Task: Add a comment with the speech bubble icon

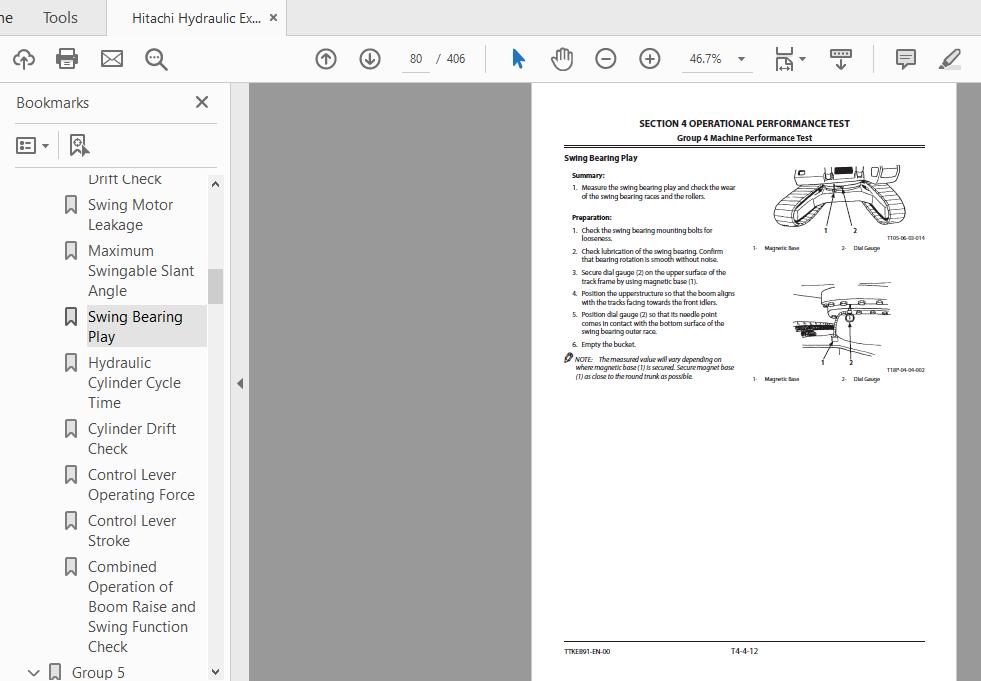Action: coord(905,59)
